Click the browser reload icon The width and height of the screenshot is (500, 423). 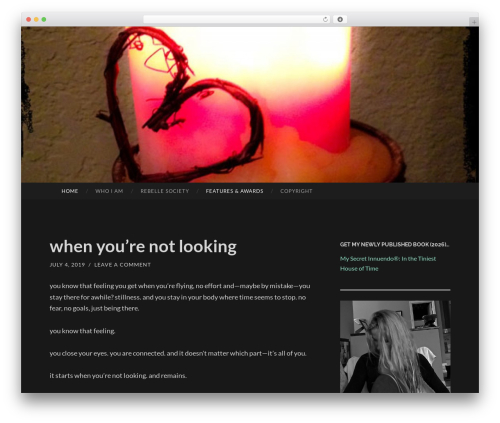click(325, 20)
